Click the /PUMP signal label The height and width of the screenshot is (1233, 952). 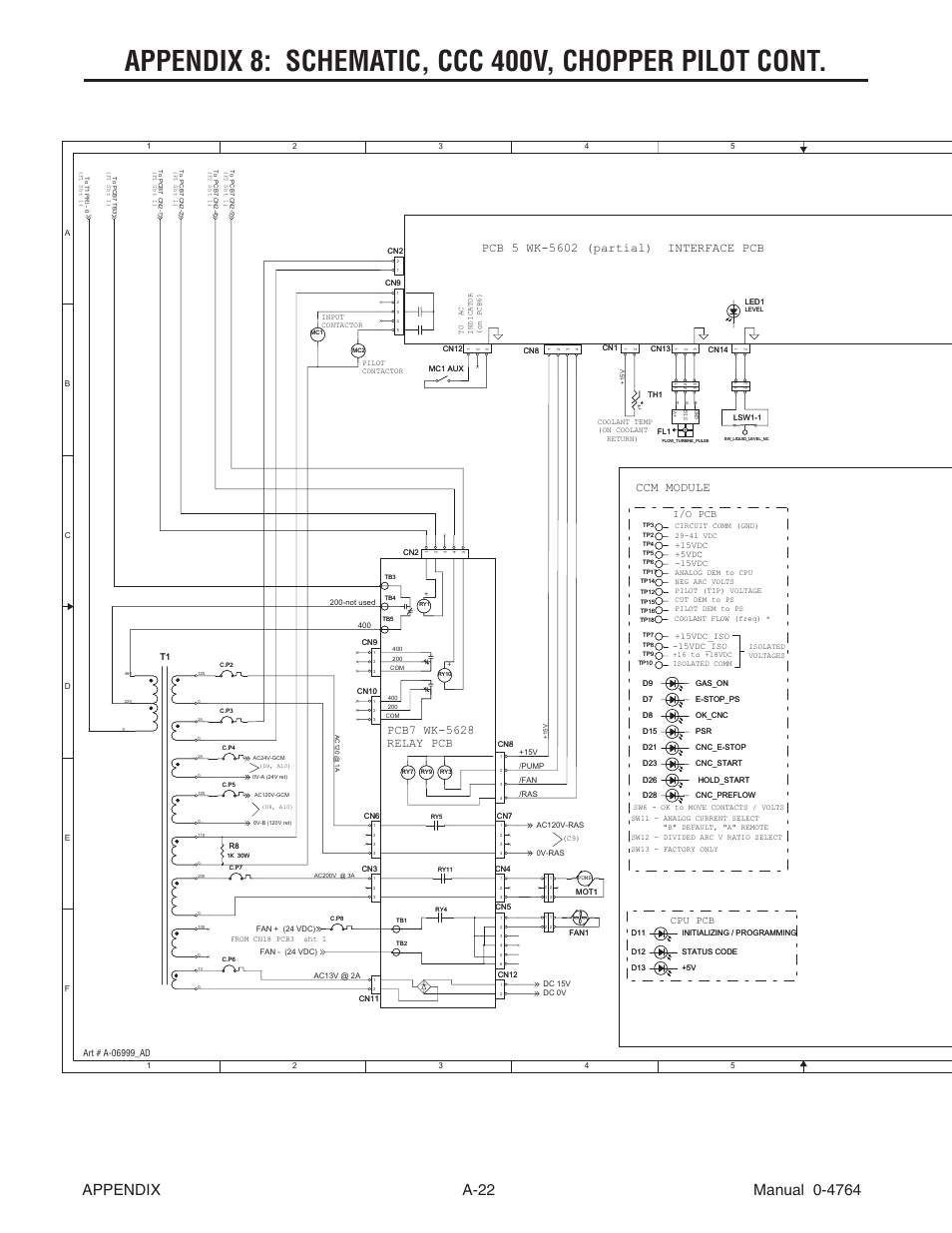click(529, 766)
